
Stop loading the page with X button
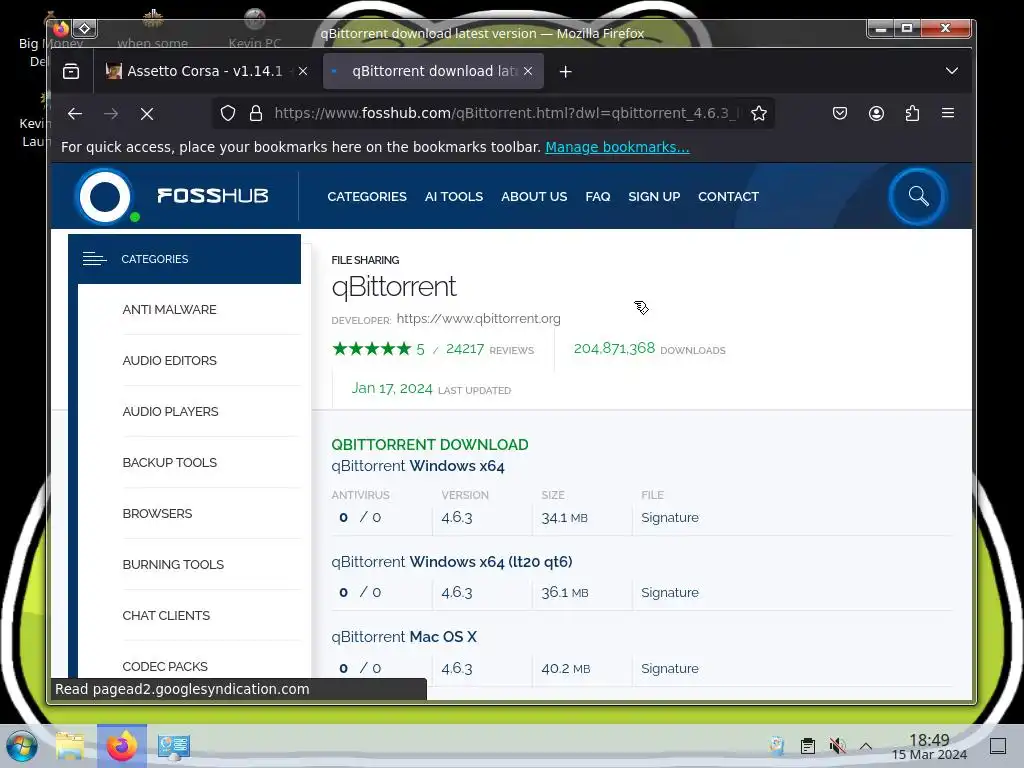coord(147,114)
